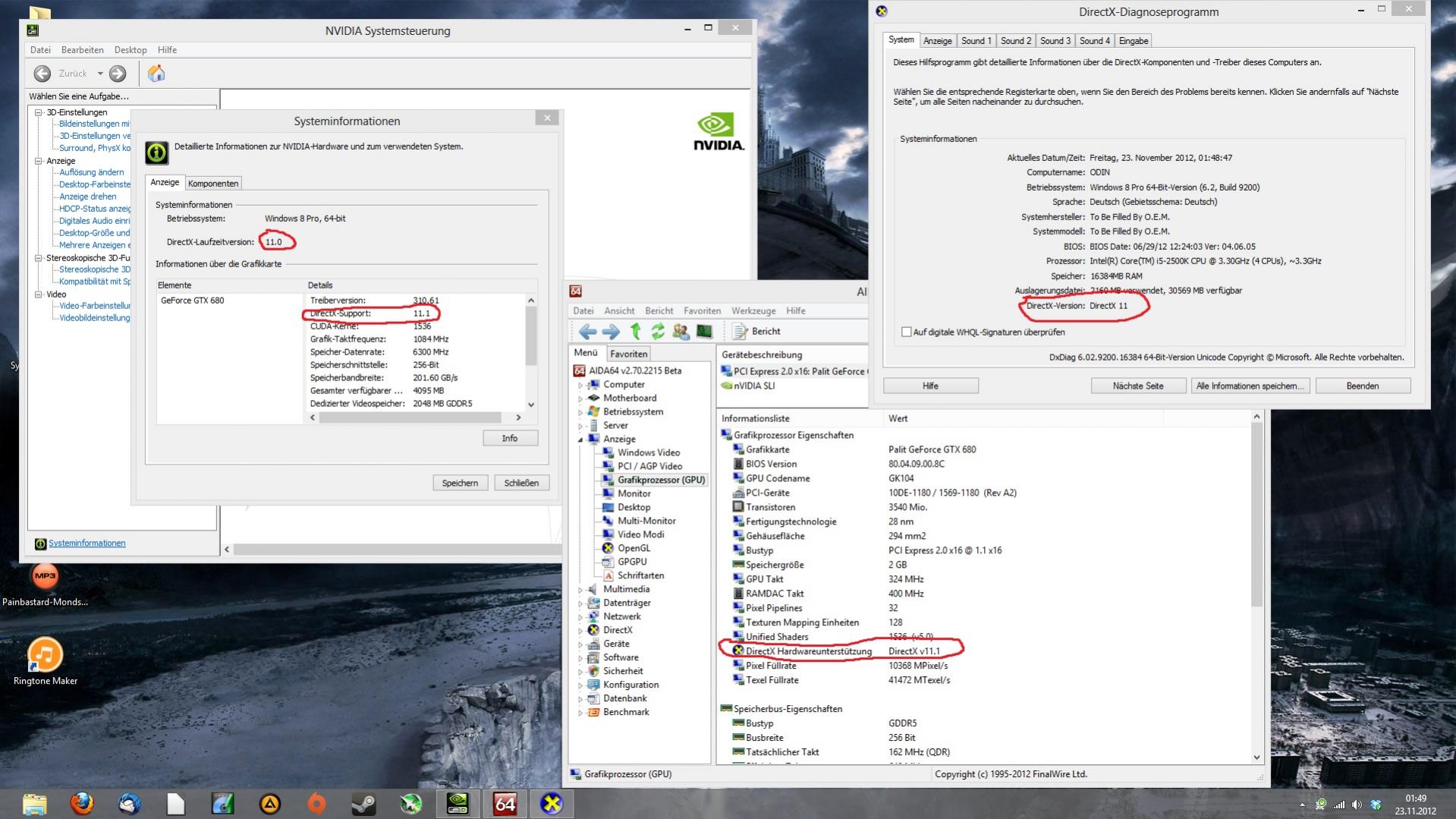Select GeForce GTX 680 in Elemente list
The height and width of the screenshot is (819, 1456).
193,301
